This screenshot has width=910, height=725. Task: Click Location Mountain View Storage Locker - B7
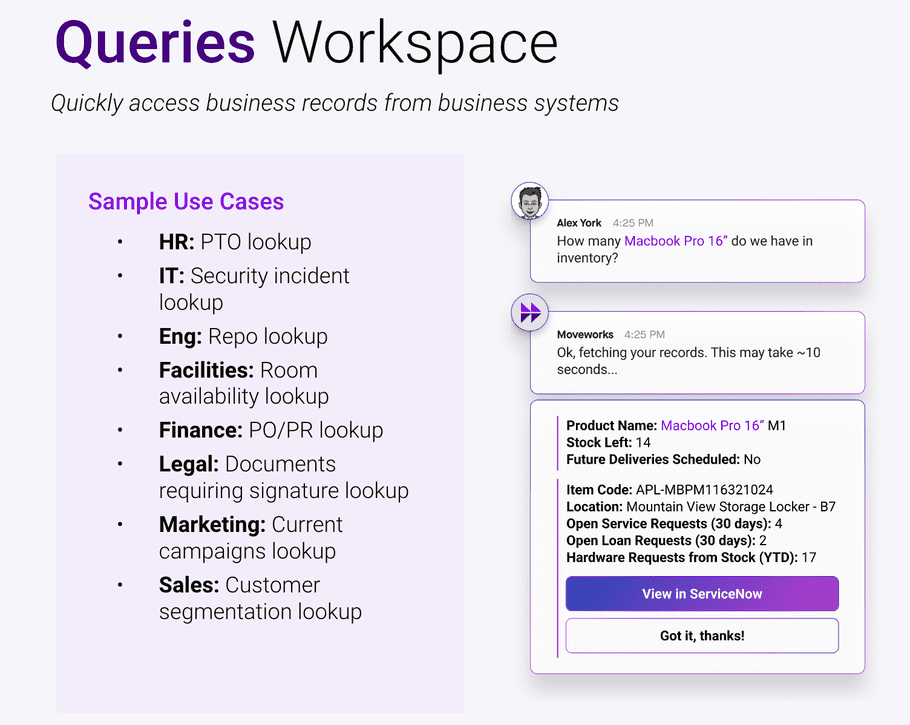(701, 507)
